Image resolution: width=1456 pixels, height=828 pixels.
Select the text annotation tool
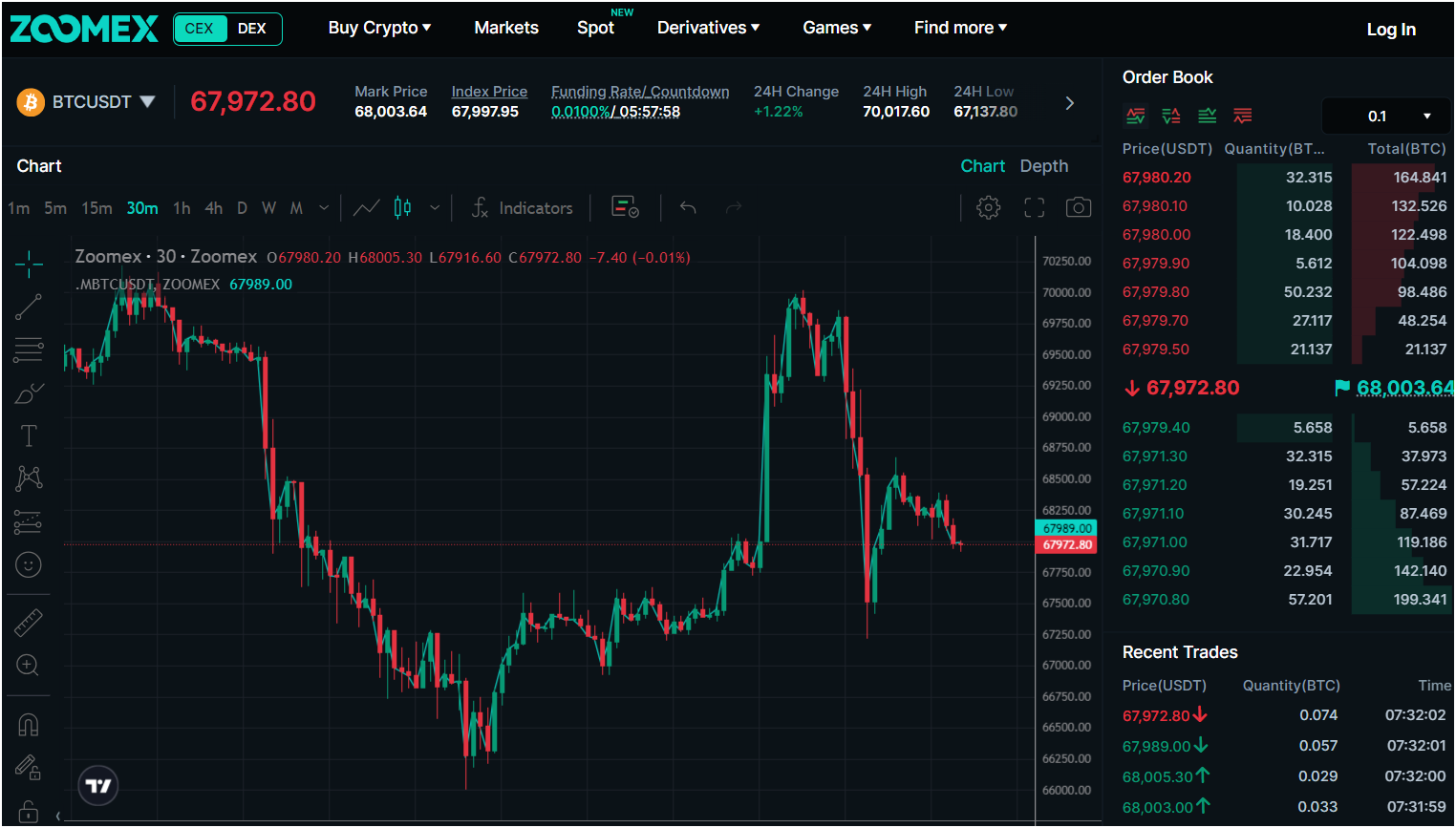click(x=29, y=436)
